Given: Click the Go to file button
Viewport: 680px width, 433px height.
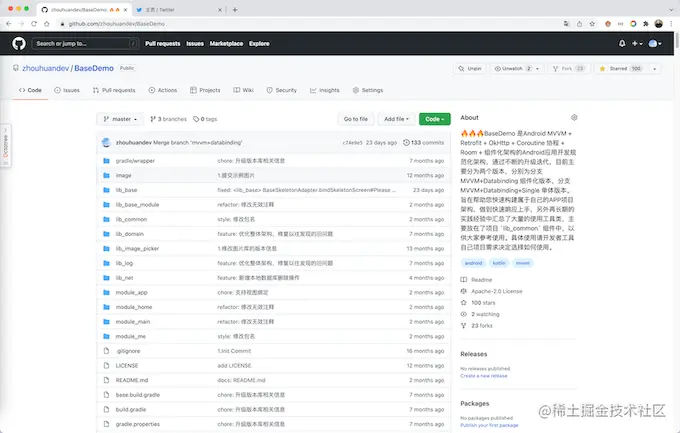Looking at the screenshot, I should (x=356, y=119).
